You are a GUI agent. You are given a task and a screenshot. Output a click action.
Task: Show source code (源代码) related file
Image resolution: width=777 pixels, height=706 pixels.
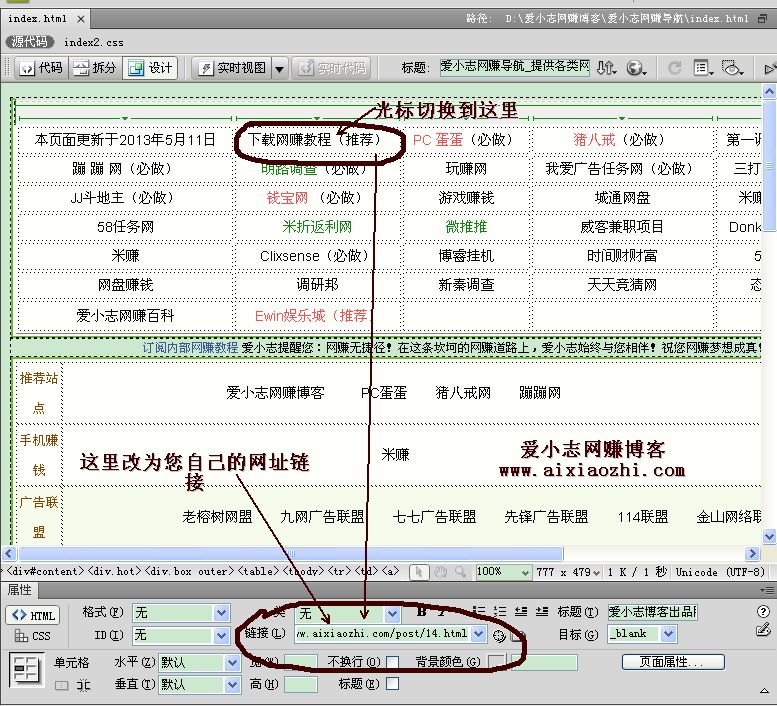30,42
